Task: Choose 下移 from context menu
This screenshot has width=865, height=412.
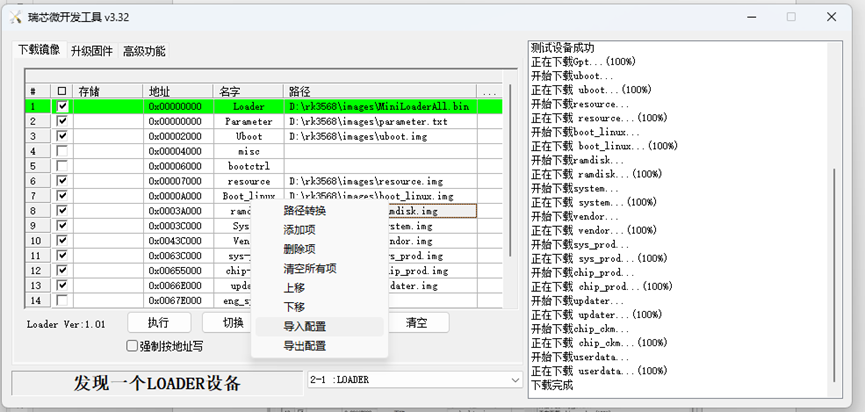Action: click(x=319, y=307)
